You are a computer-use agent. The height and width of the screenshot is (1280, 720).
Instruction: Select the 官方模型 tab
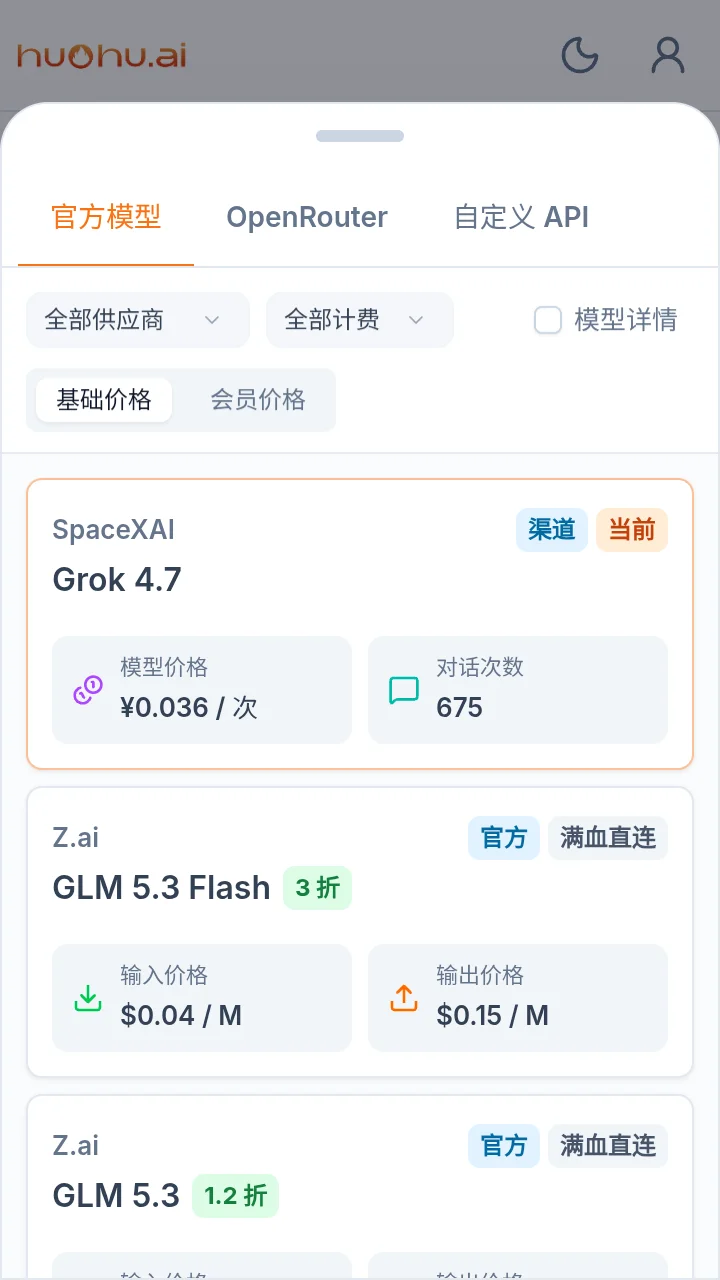(x=106, y=217)
